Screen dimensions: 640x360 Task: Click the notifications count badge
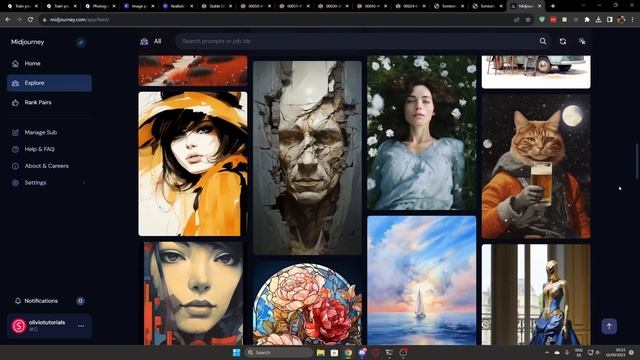[80, 301]
